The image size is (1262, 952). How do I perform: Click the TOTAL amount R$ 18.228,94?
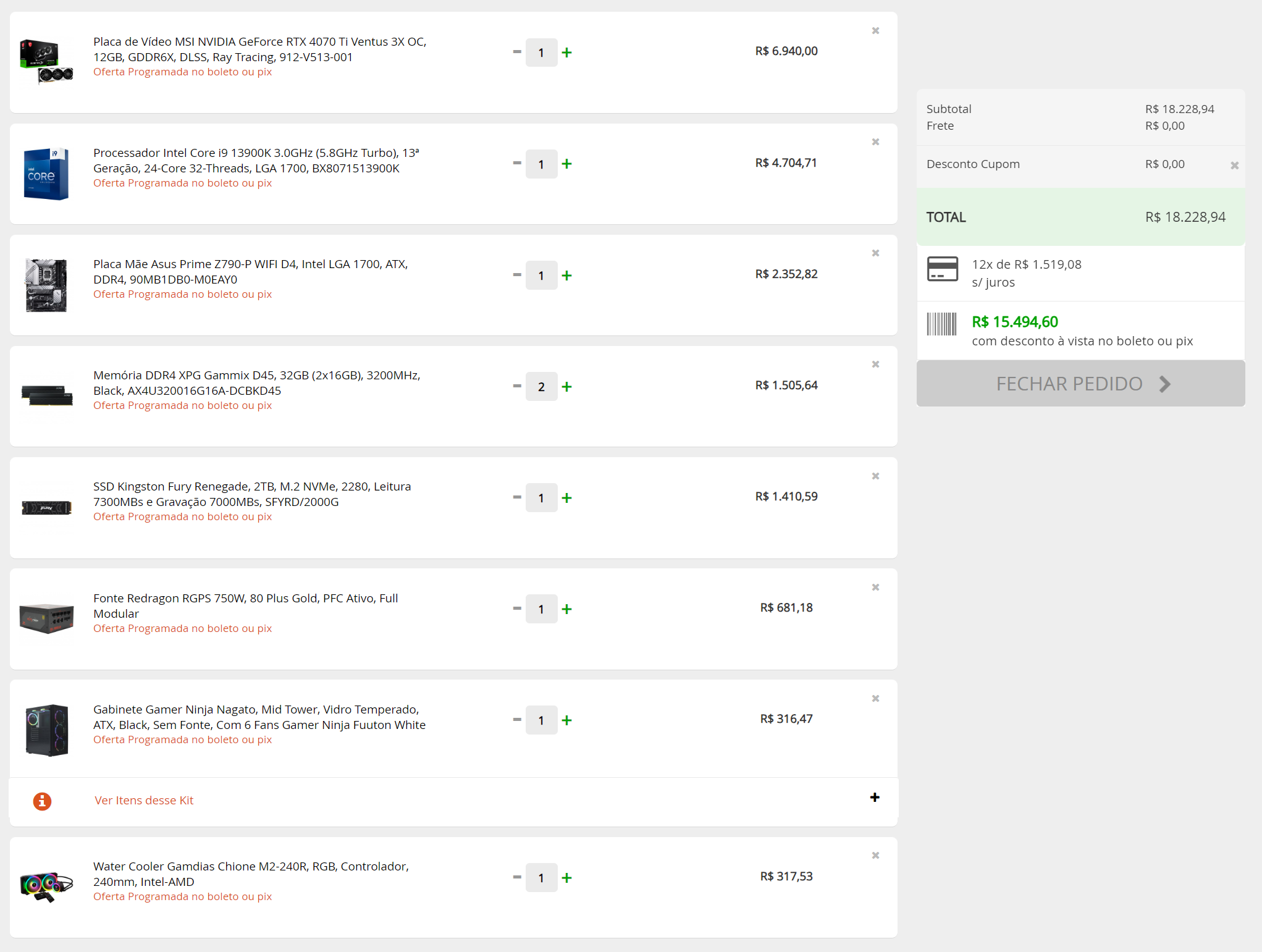[1185, 217]
